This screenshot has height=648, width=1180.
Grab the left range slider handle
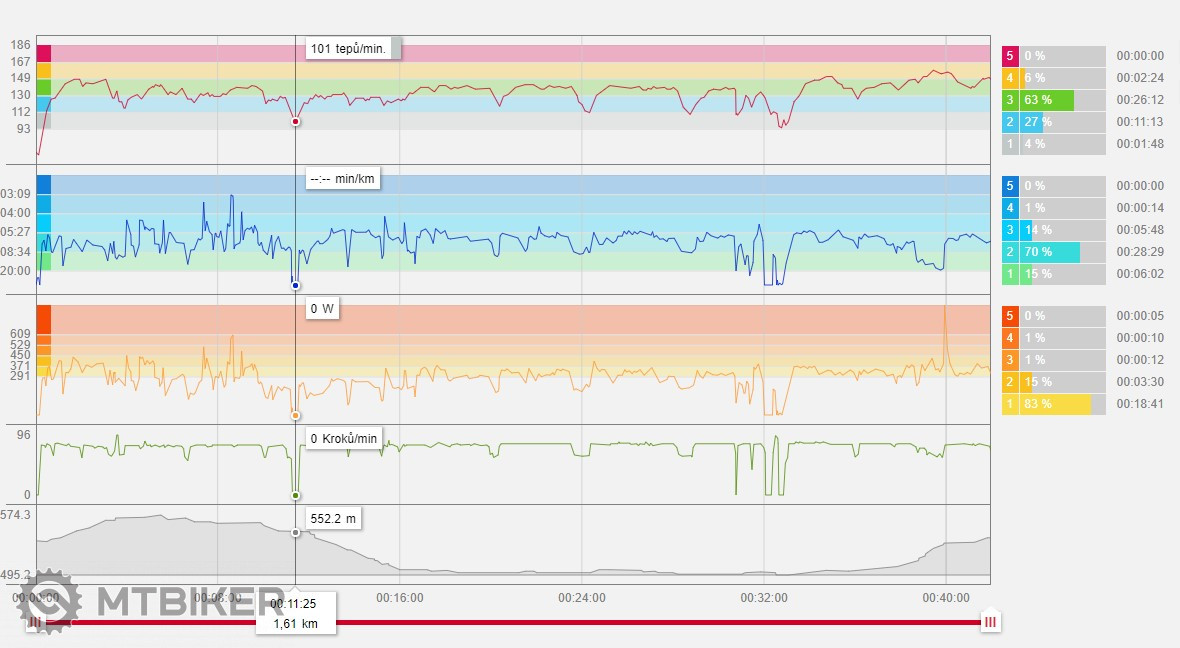(36, 622)
